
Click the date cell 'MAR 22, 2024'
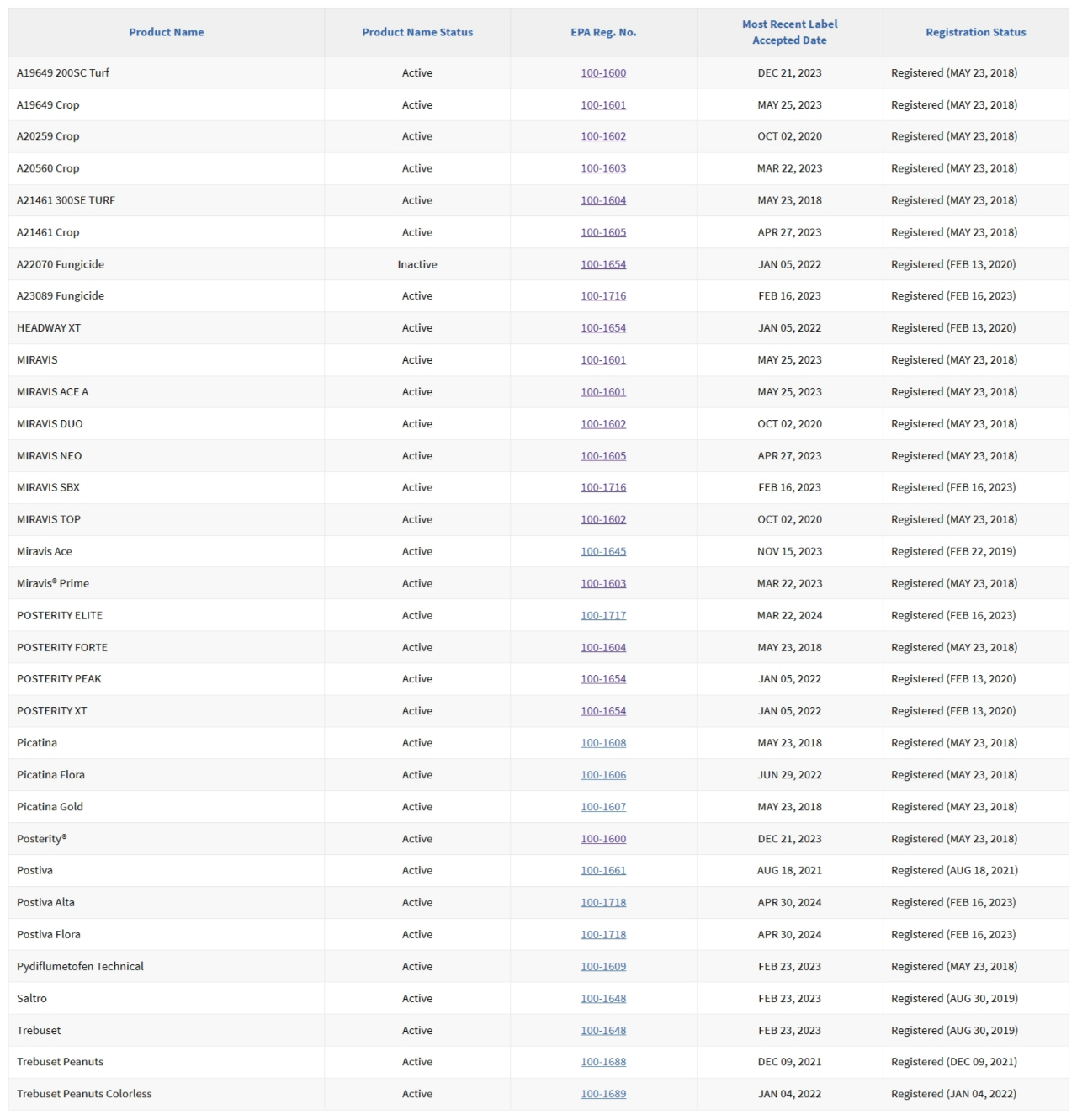(x=789, y=615)
